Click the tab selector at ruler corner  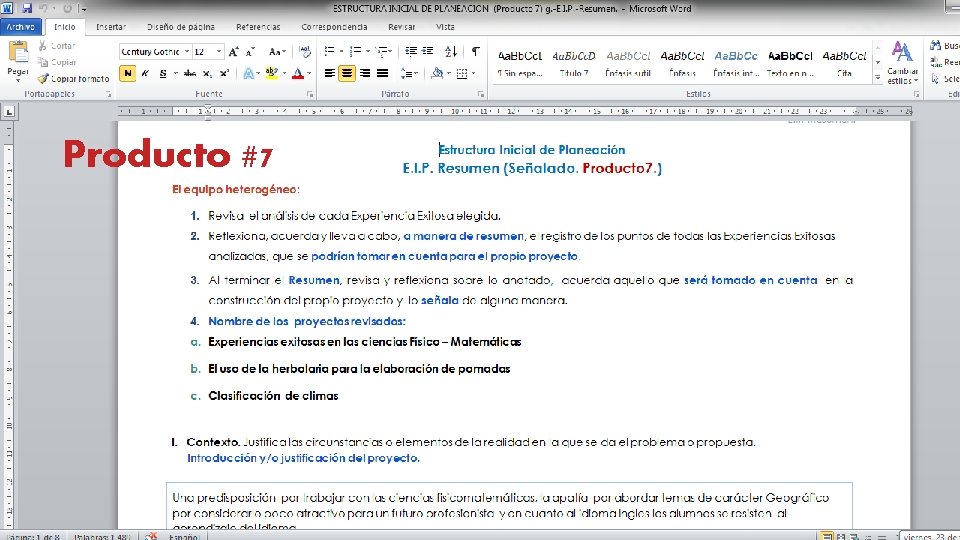pyautogui.click(x=9, y=112)
